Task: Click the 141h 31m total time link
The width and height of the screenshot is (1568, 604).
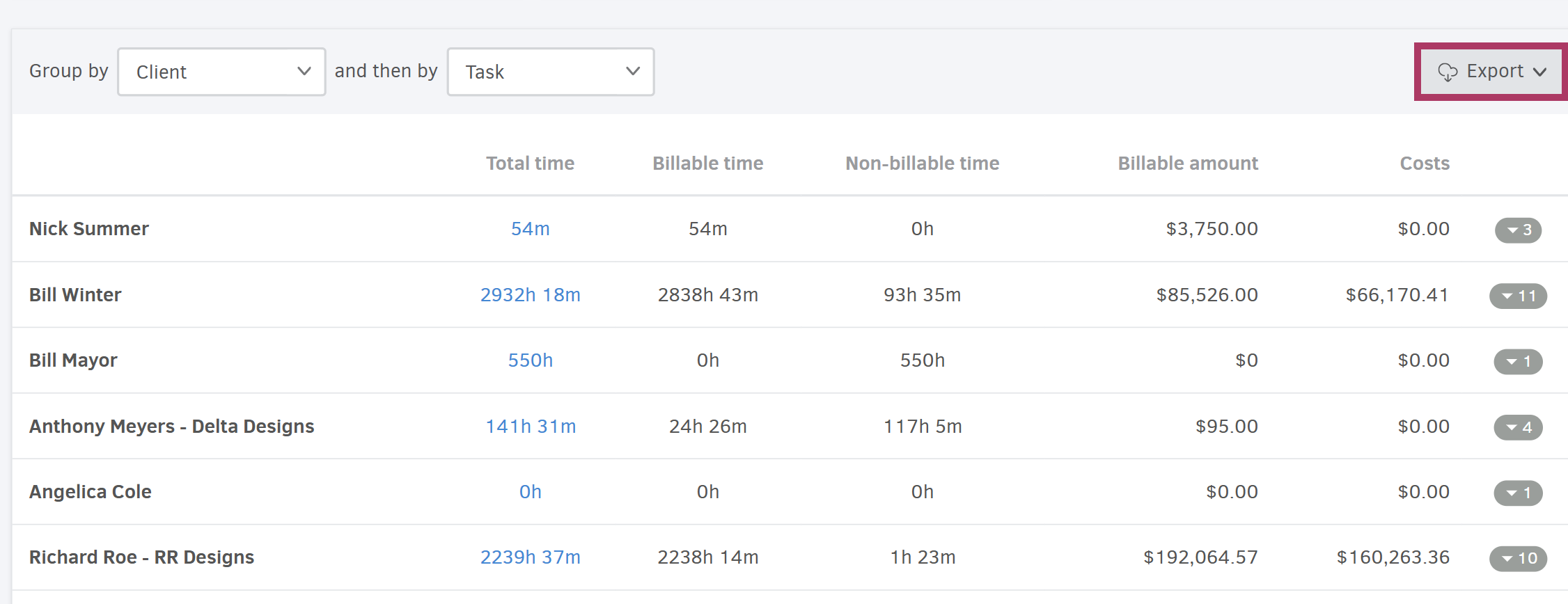Action: [x=530, y=427]
